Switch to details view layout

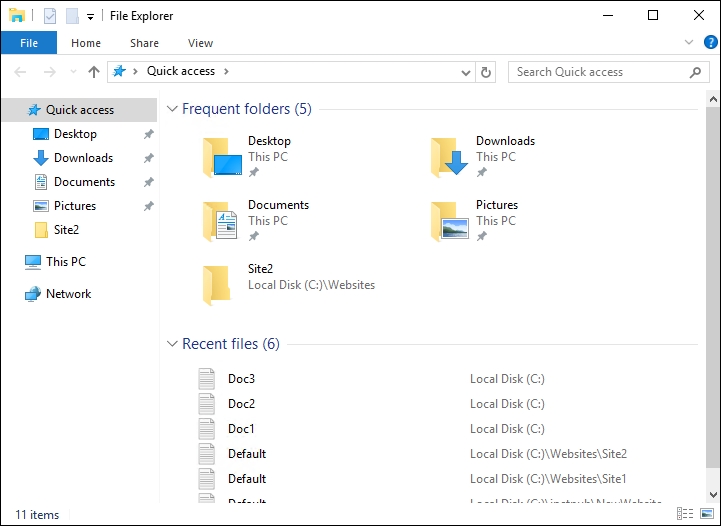point(687,514)
